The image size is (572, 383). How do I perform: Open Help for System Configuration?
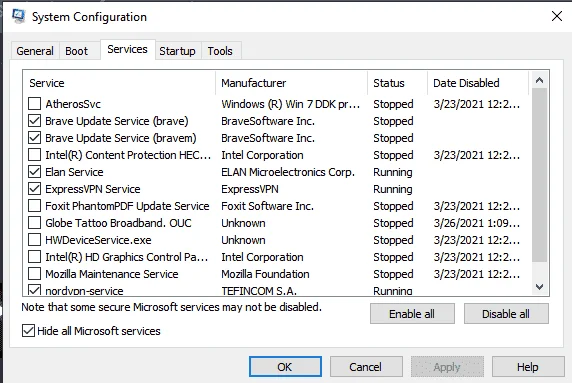point(528,367)
